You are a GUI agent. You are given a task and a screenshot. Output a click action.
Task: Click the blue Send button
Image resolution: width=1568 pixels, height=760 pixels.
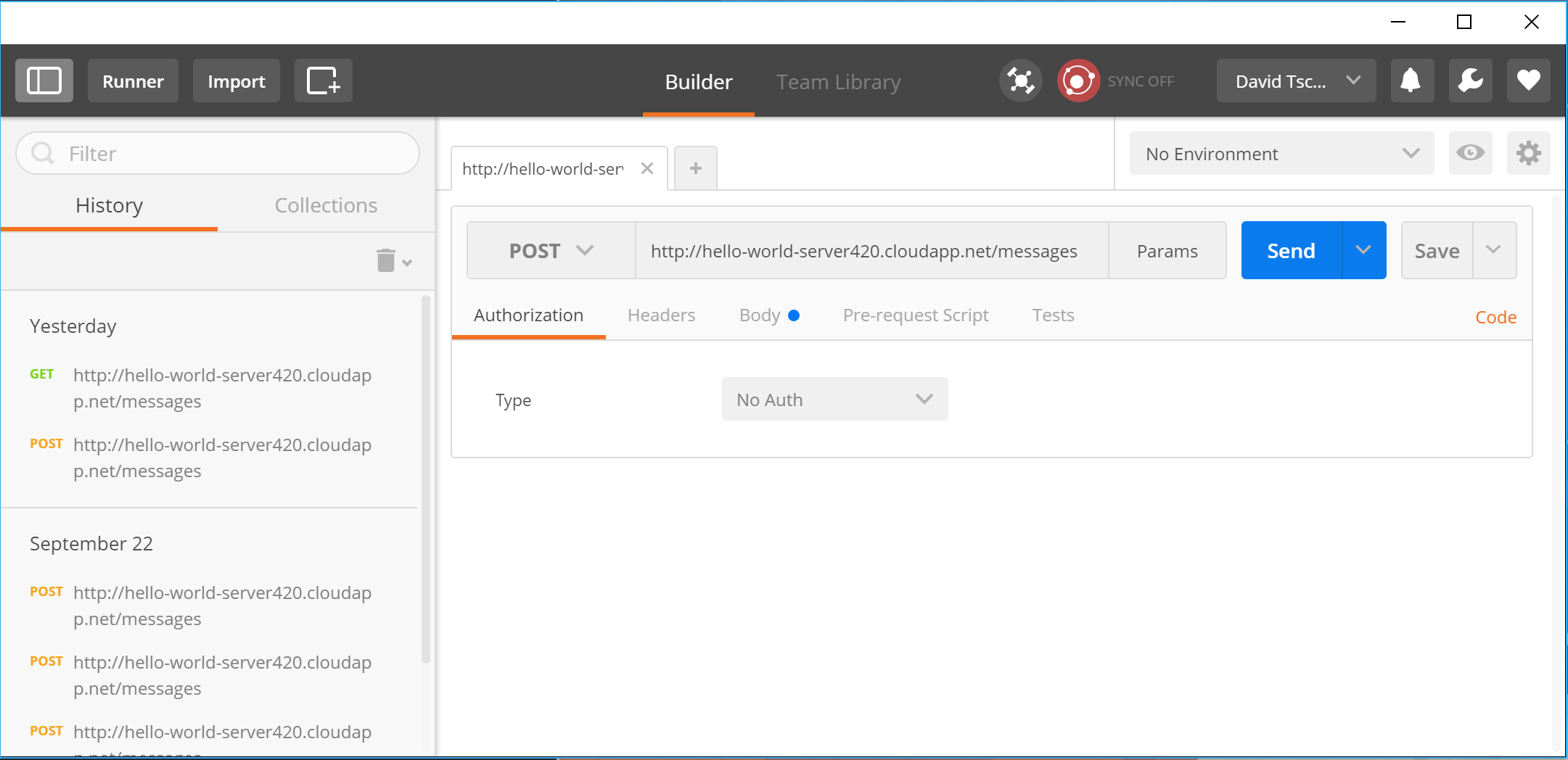point(1292,250)
